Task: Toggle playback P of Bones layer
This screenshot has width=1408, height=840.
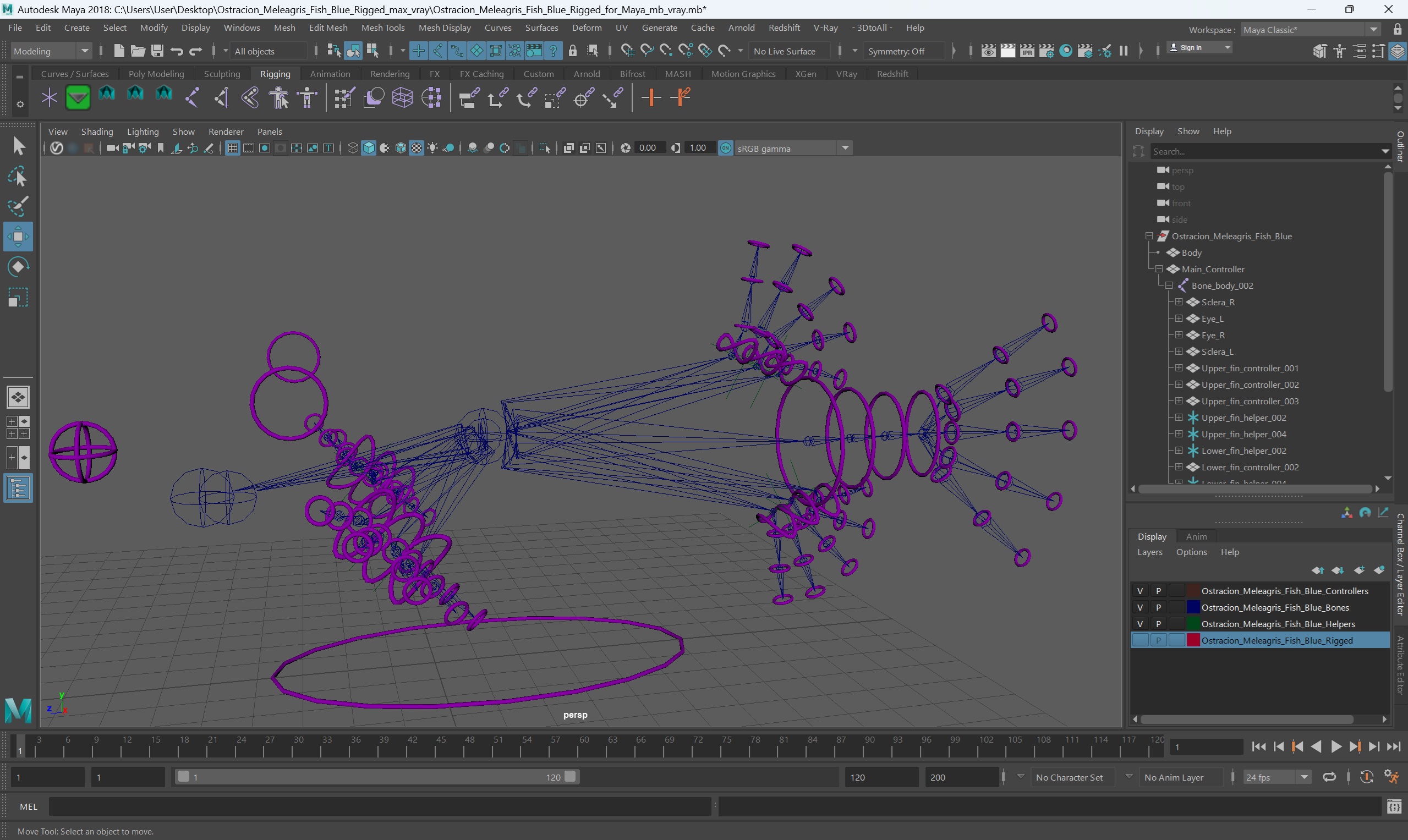Action: [x=1158, y=607]
